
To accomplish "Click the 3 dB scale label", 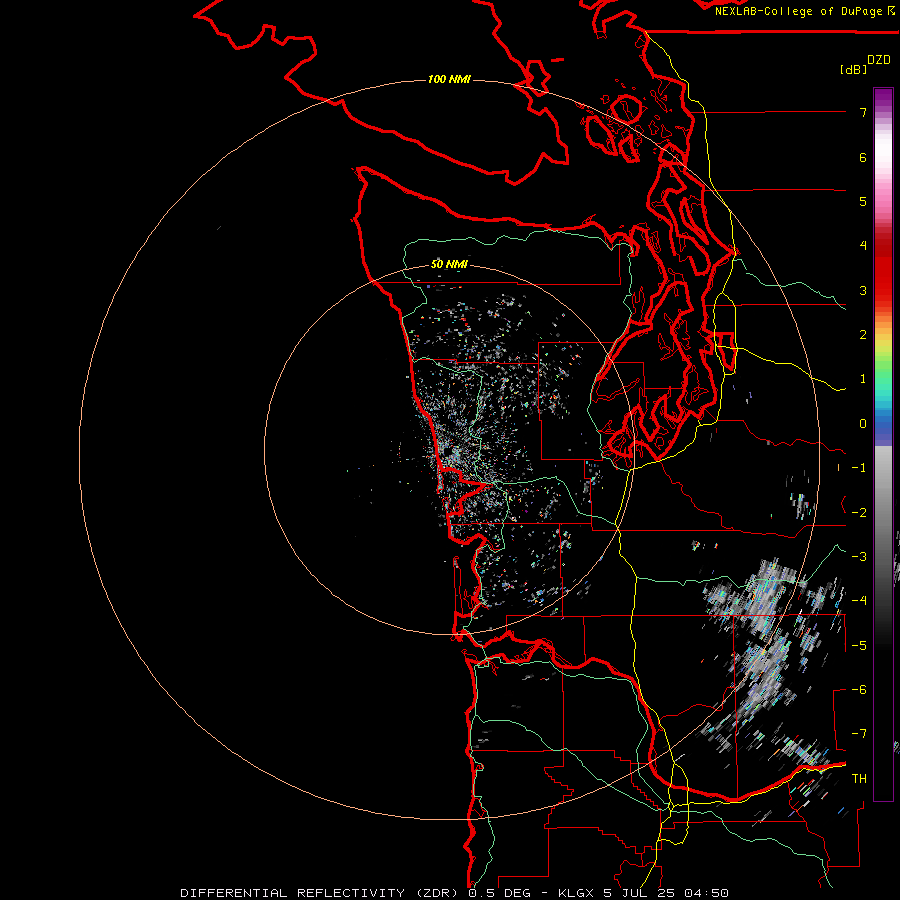I will 863,290.
